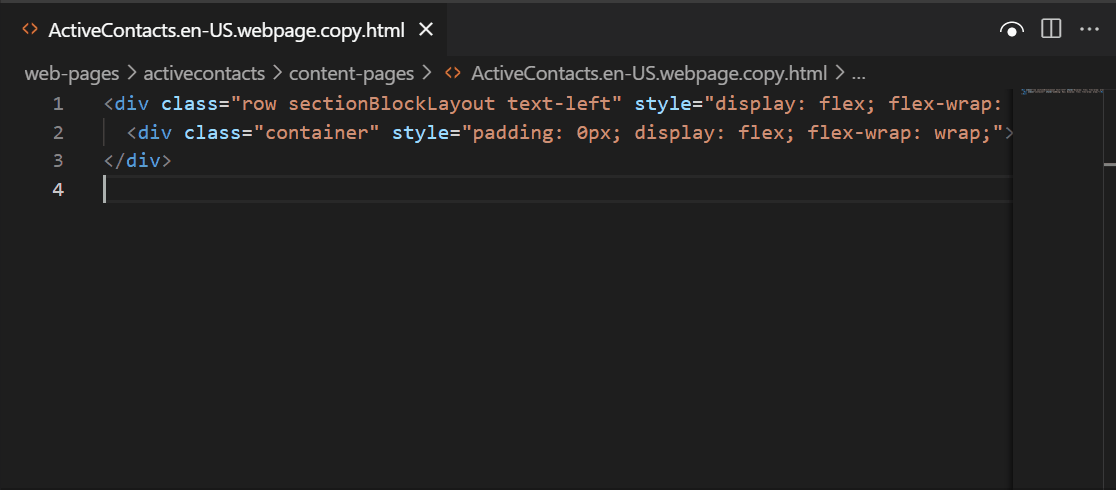Open the content-pages breadcrumb folder
The image size is (1116, 490).
point(351,73)
